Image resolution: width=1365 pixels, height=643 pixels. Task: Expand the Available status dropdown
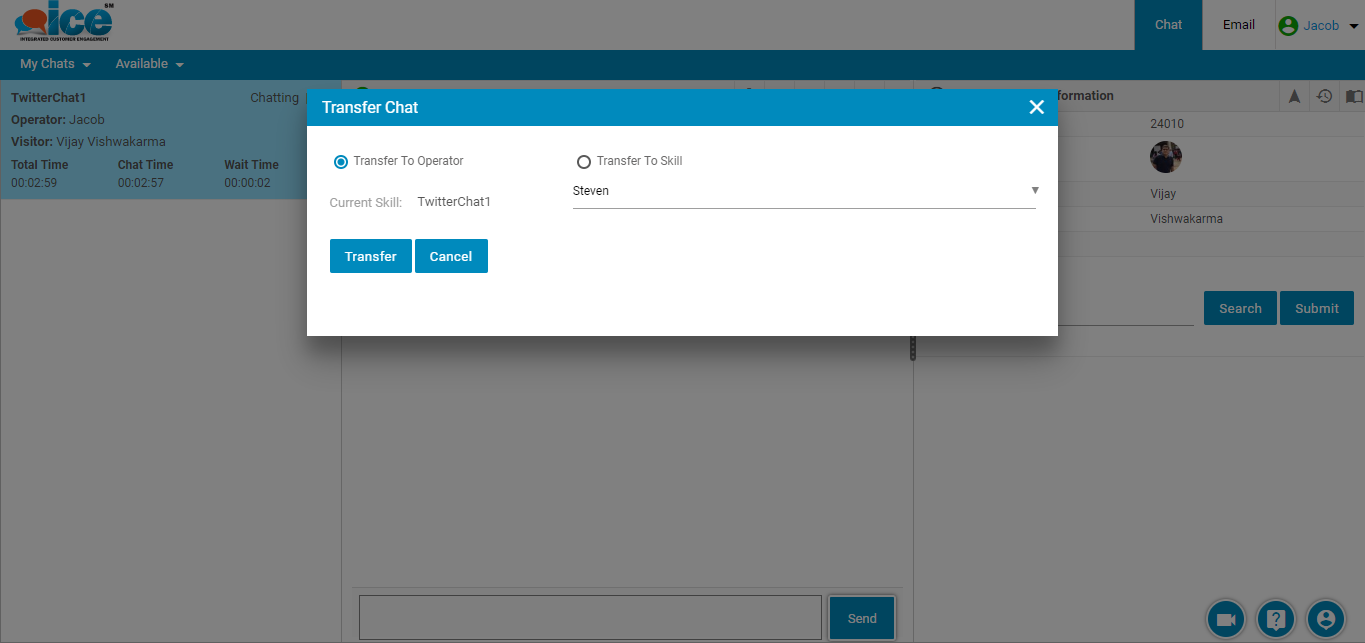[x=149, y=64]
